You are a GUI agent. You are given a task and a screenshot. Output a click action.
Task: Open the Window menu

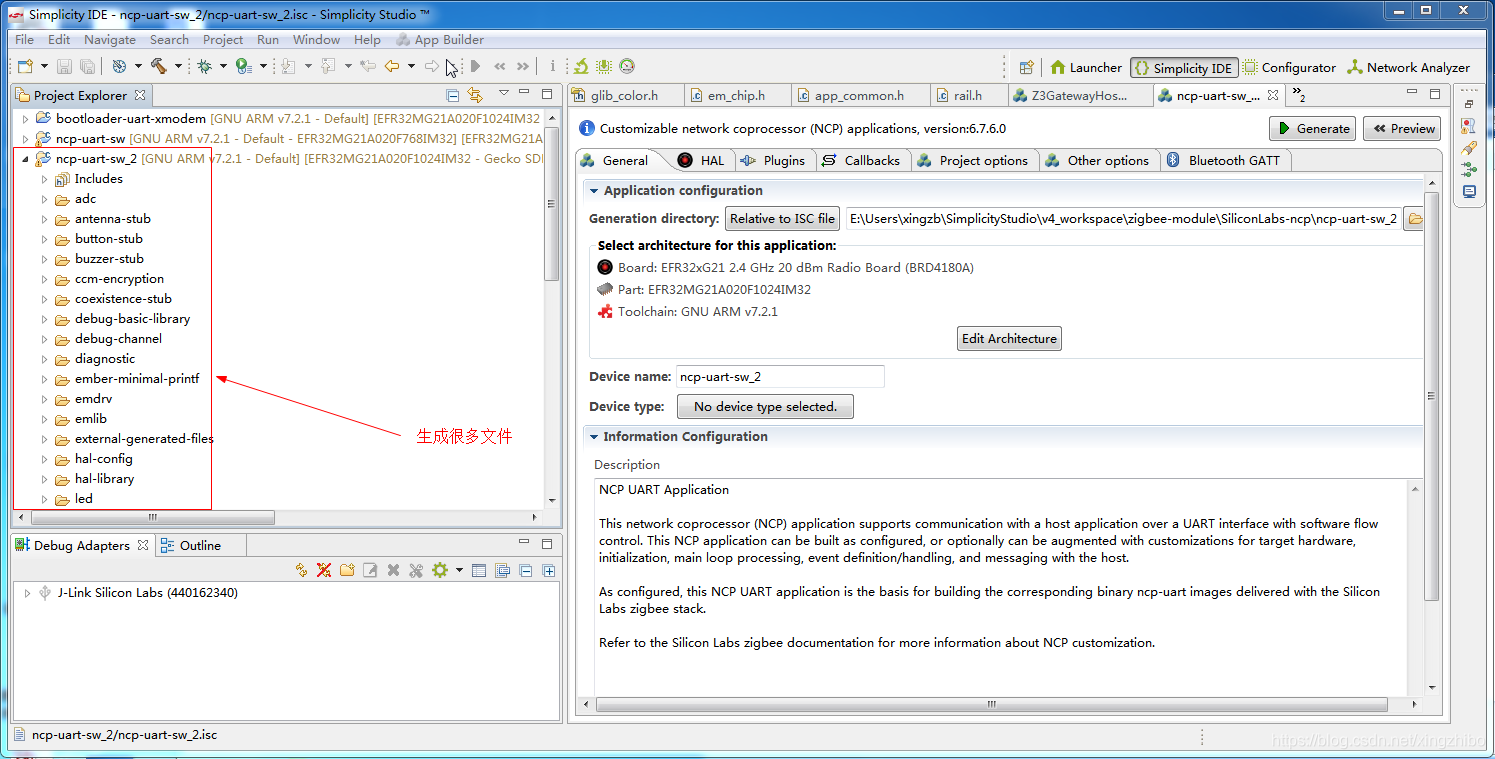click(x=316, y=39)
